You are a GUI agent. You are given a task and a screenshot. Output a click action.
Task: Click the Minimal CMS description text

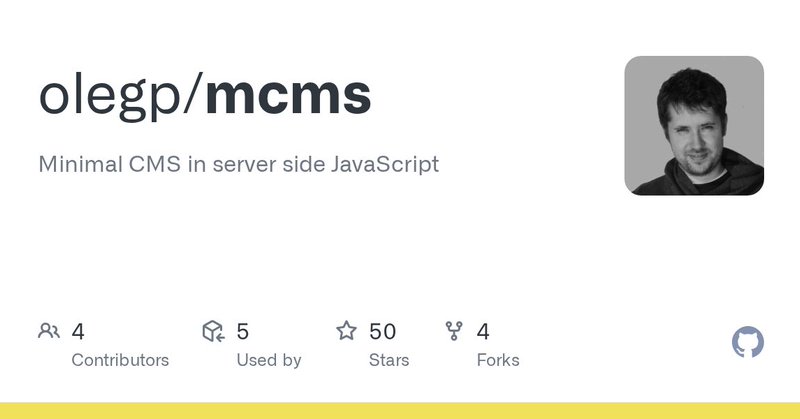click(239, 164)
